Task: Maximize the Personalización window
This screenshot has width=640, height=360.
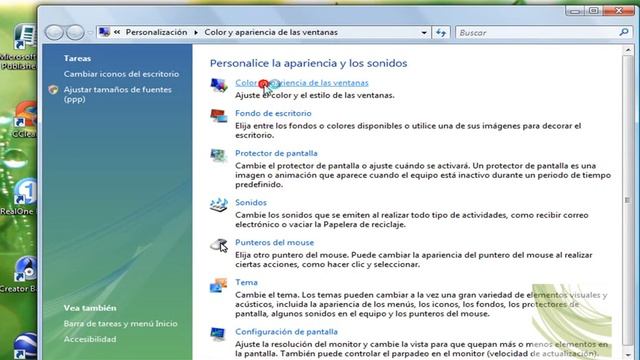Action: (594, 11)
